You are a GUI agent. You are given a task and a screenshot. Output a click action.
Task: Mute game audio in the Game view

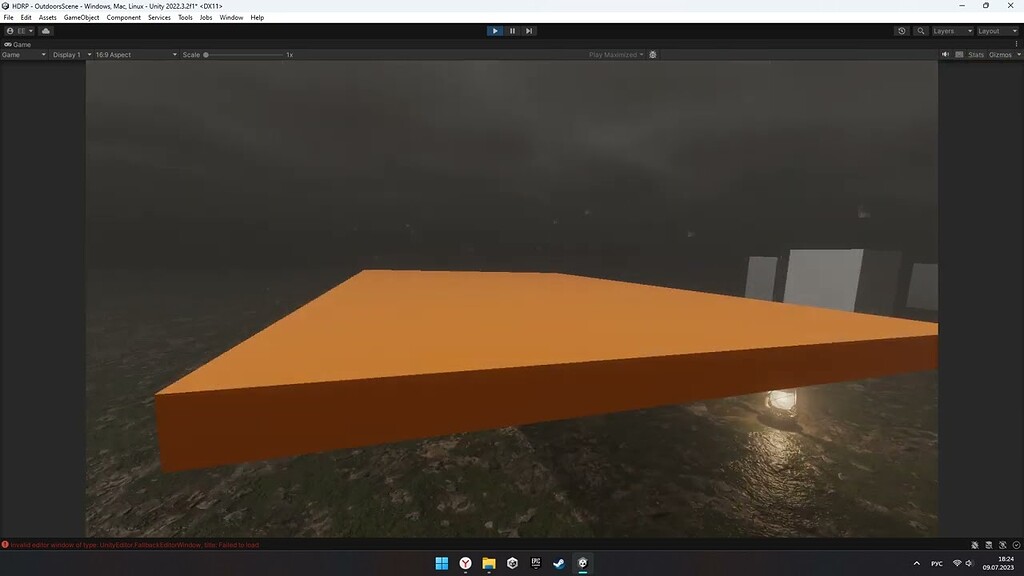coord(945,54)
